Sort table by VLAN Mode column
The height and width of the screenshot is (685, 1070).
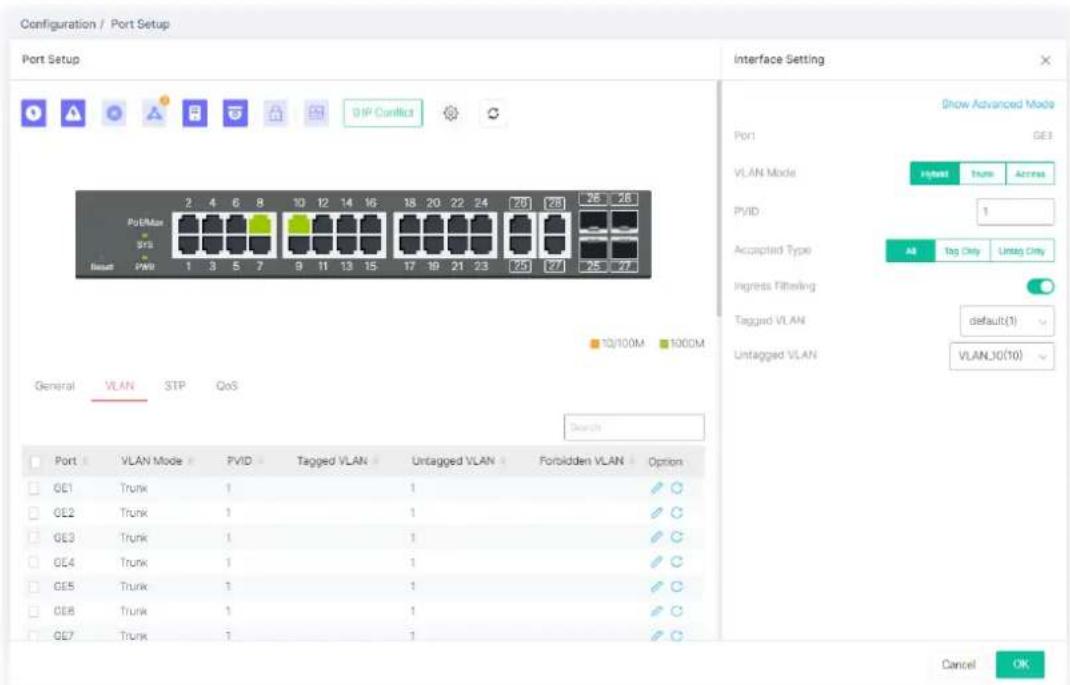click(157, 461)
